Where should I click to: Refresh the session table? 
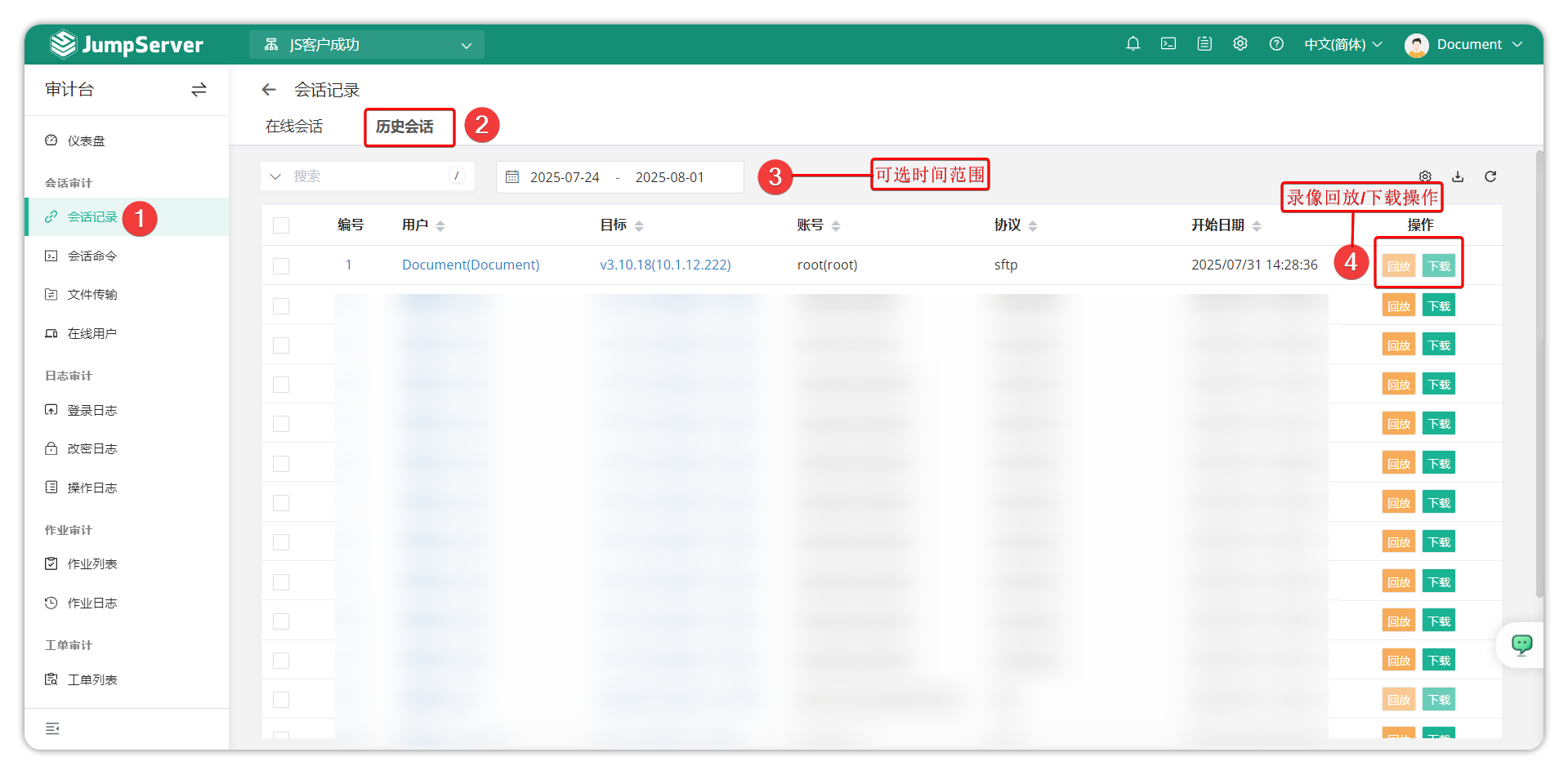click(x=1490, y=176)
